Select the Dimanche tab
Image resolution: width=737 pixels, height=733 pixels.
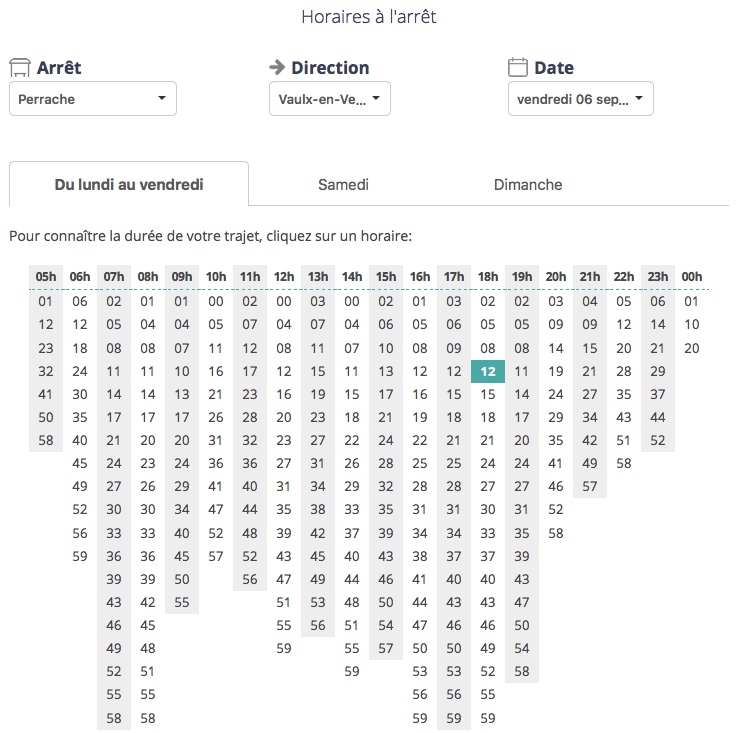point(528,185)
